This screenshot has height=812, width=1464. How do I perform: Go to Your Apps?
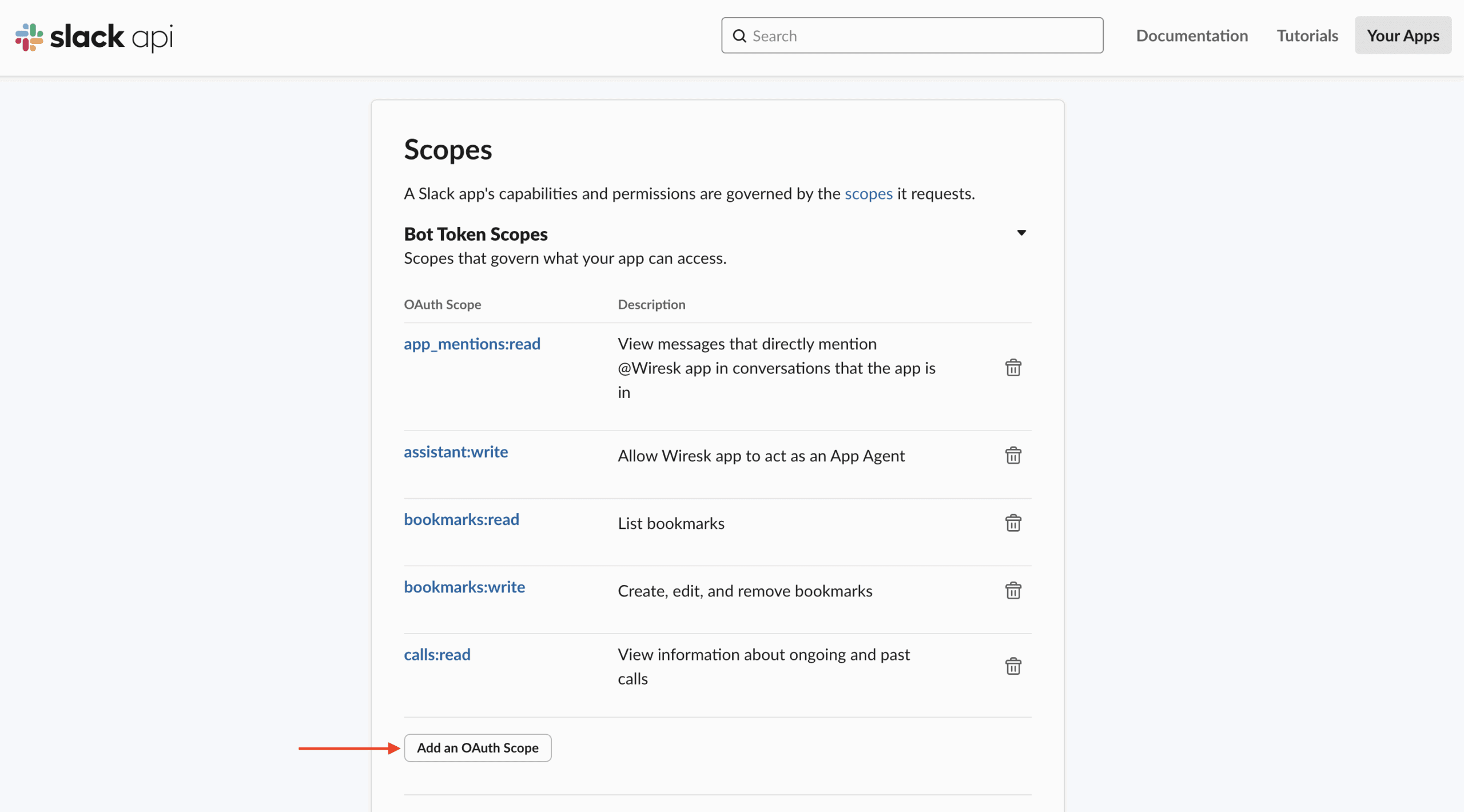point(1403,35)
